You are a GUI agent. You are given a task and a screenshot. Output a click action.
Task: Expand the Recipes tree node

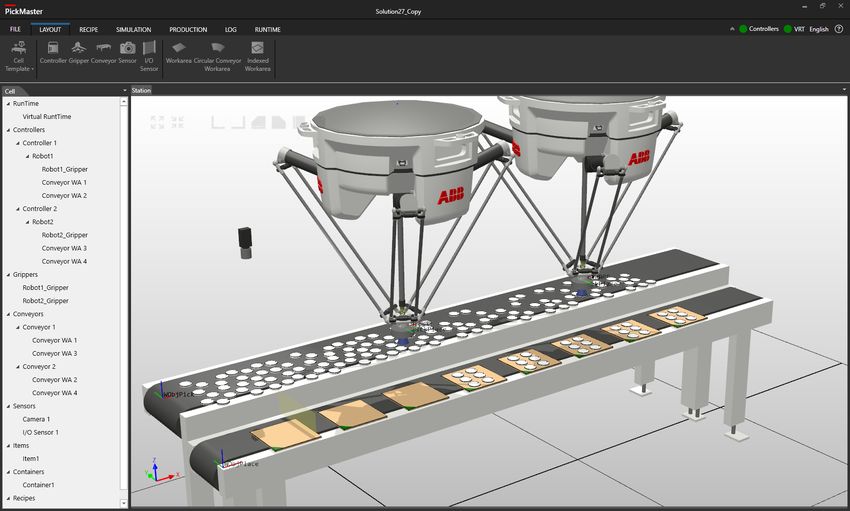click(x=8, y=499)
